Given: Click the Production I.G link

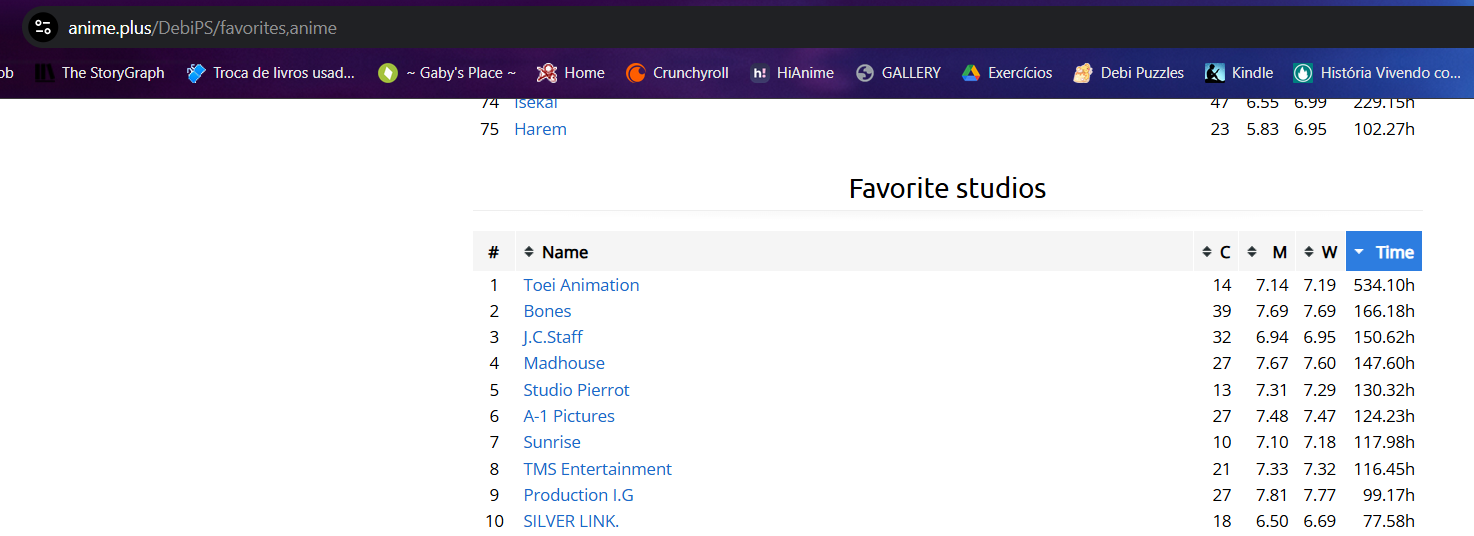Looking at the screenshot, I should (x=578, y=495).
